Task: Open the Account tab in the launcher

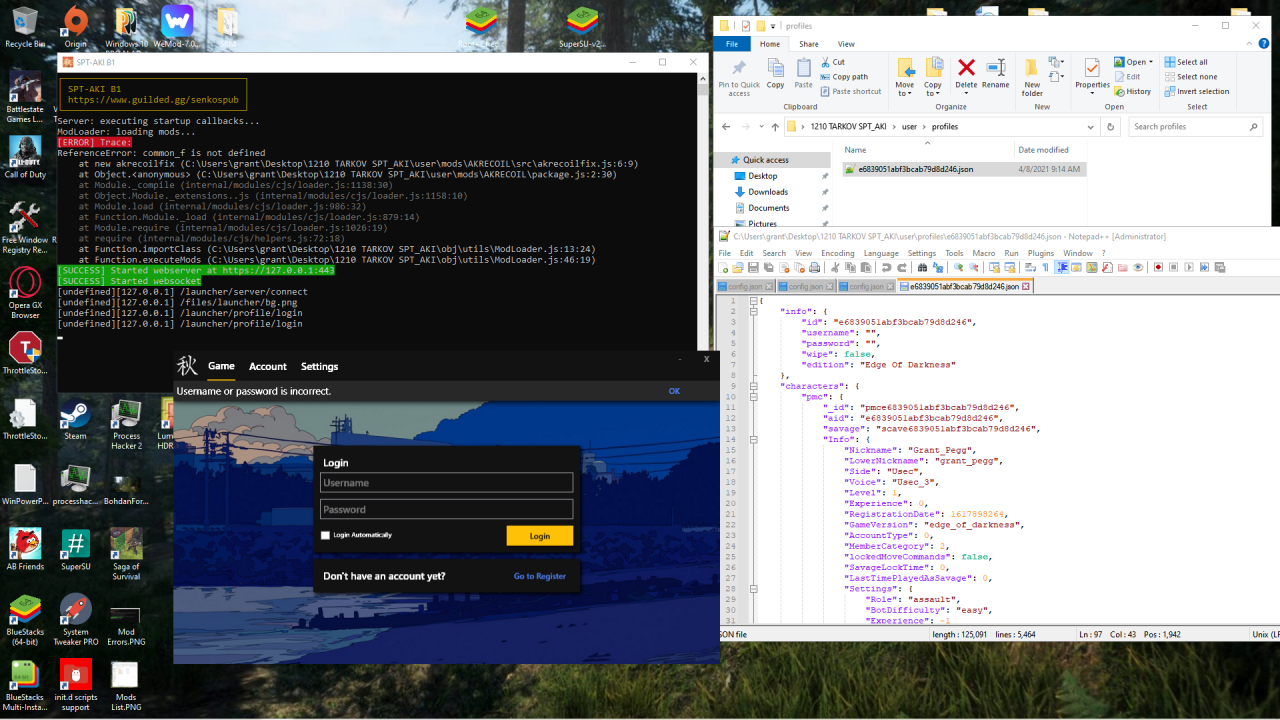Action: click(x=268, y=367)
